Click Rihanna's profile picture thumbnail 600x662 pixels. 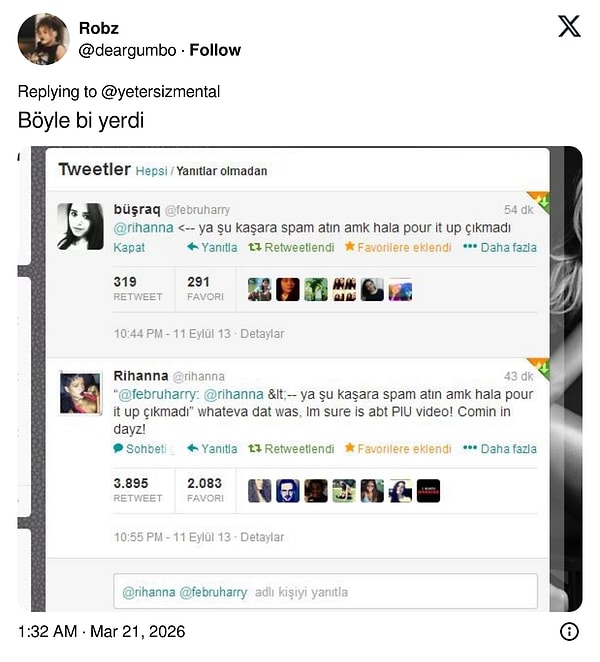click(80, 393)
